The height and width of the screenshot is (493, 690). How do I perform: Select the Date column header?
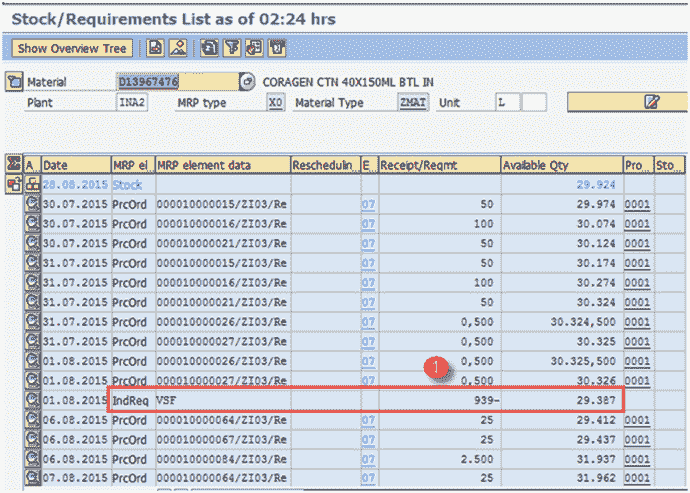[76, 165]
